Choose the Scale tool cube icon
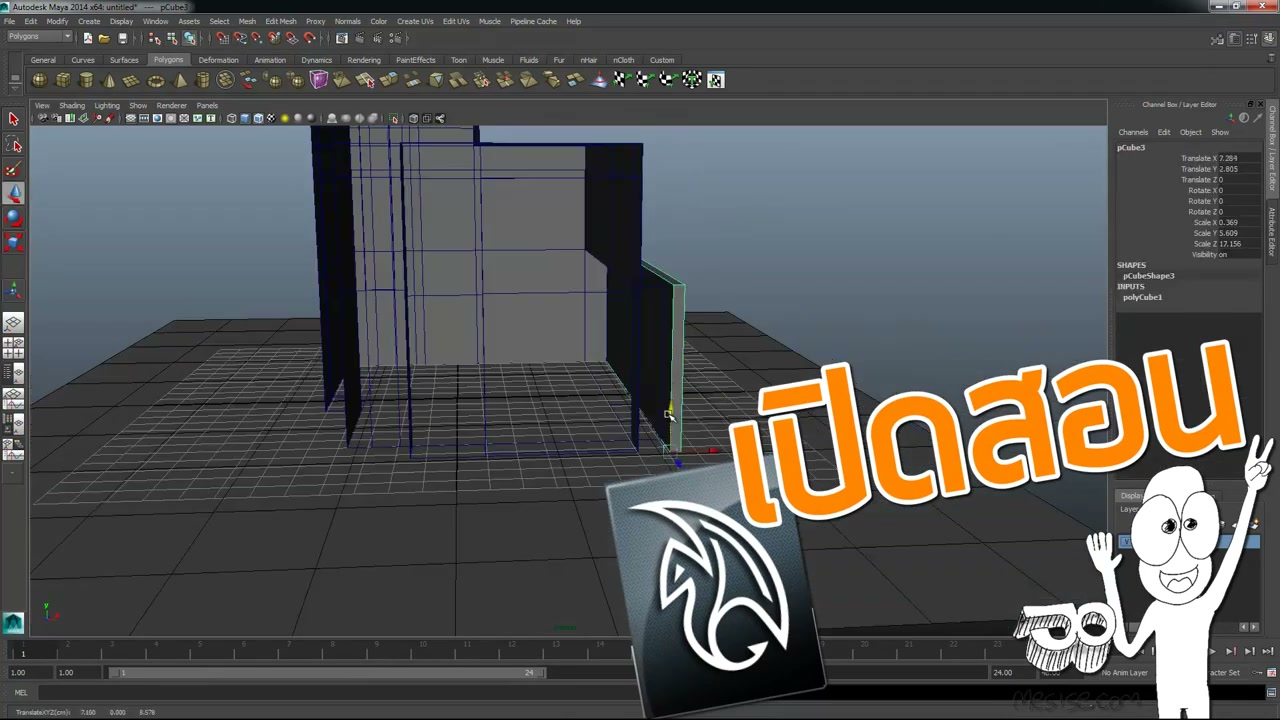 13,242
